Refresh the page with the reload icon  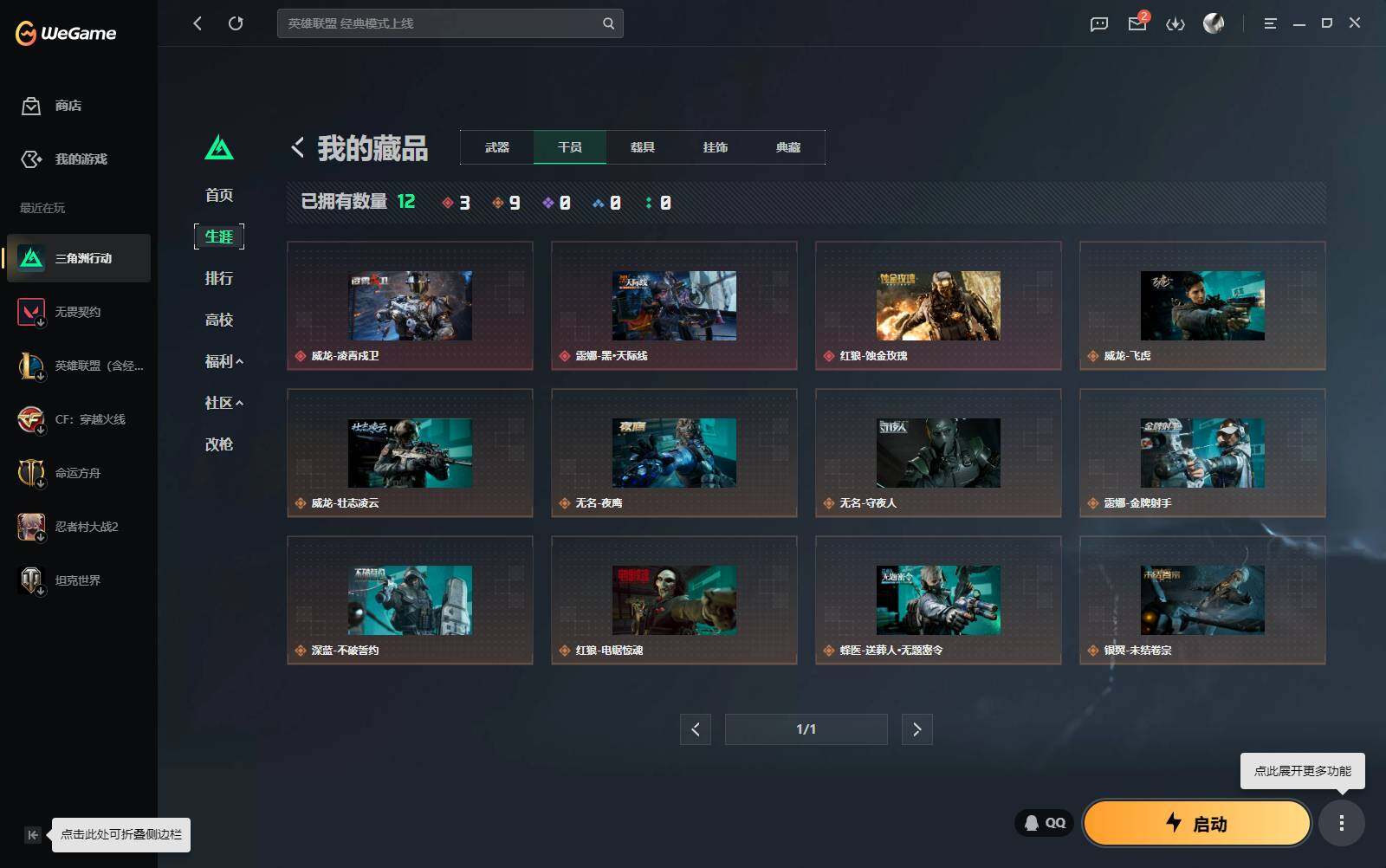click(236, 23)
